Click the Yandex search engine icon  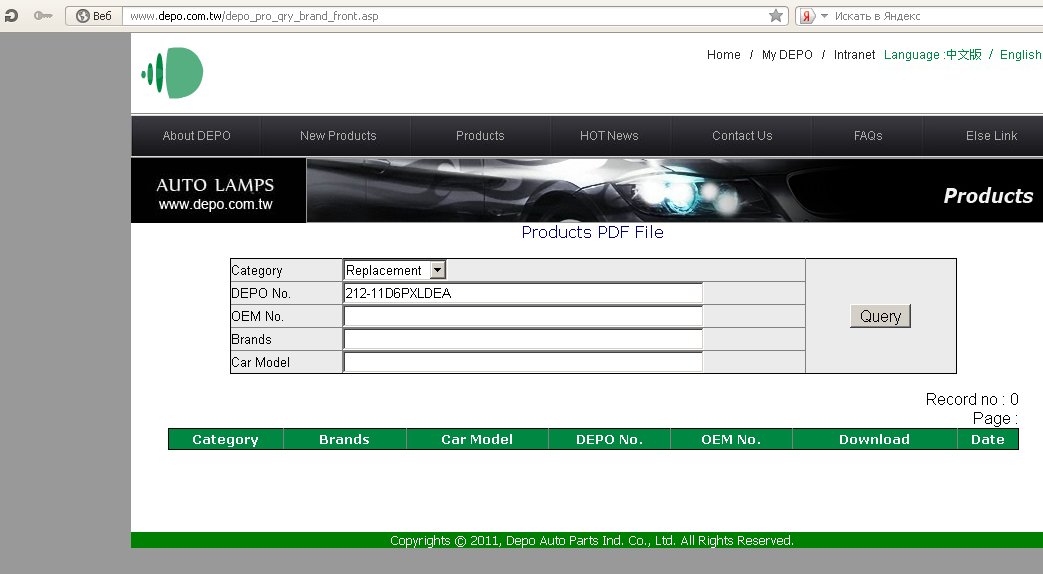(807, 16)
